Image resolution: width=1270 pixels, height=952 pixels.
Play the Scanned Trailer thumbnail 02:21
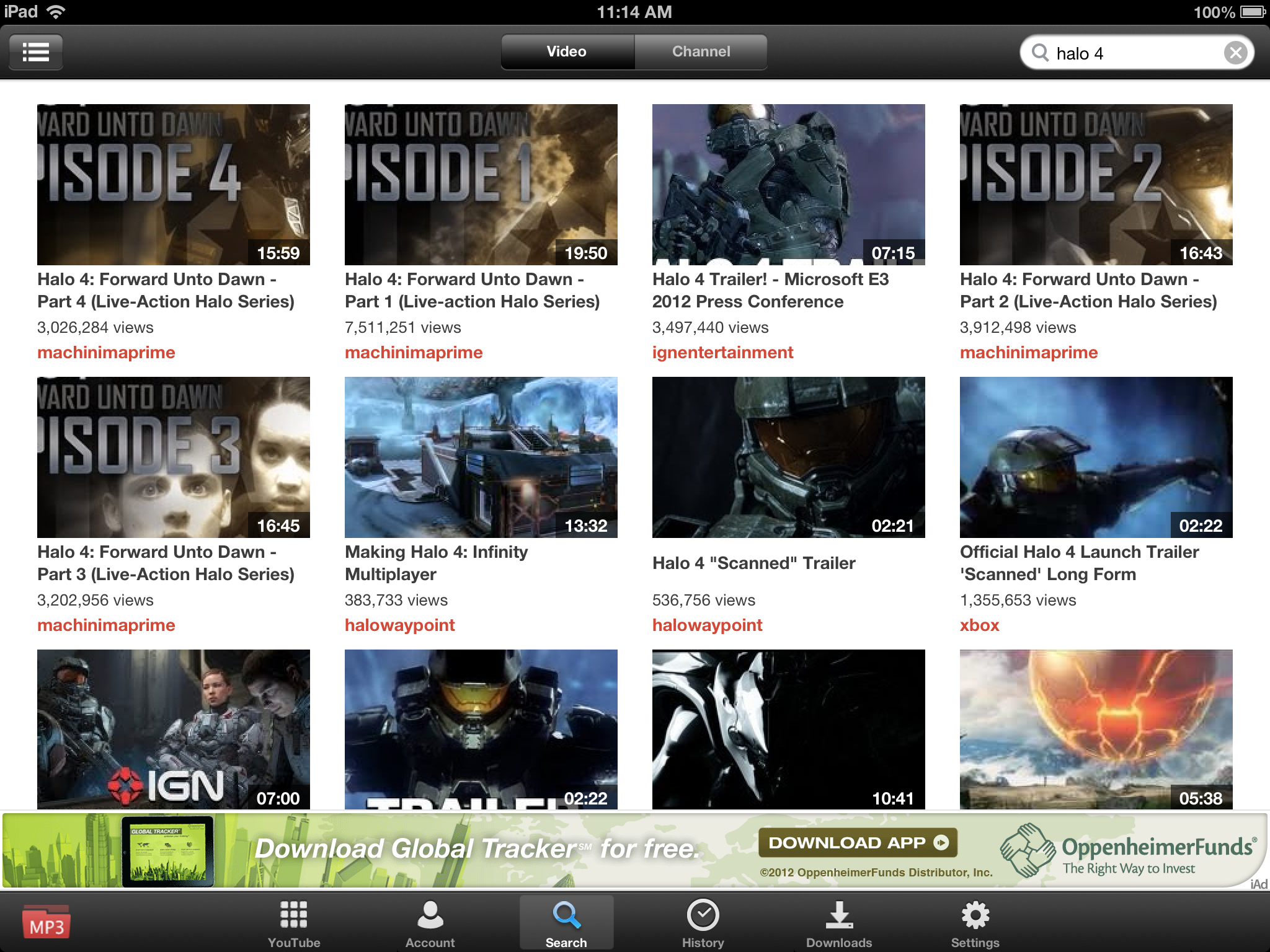point(789,457)
